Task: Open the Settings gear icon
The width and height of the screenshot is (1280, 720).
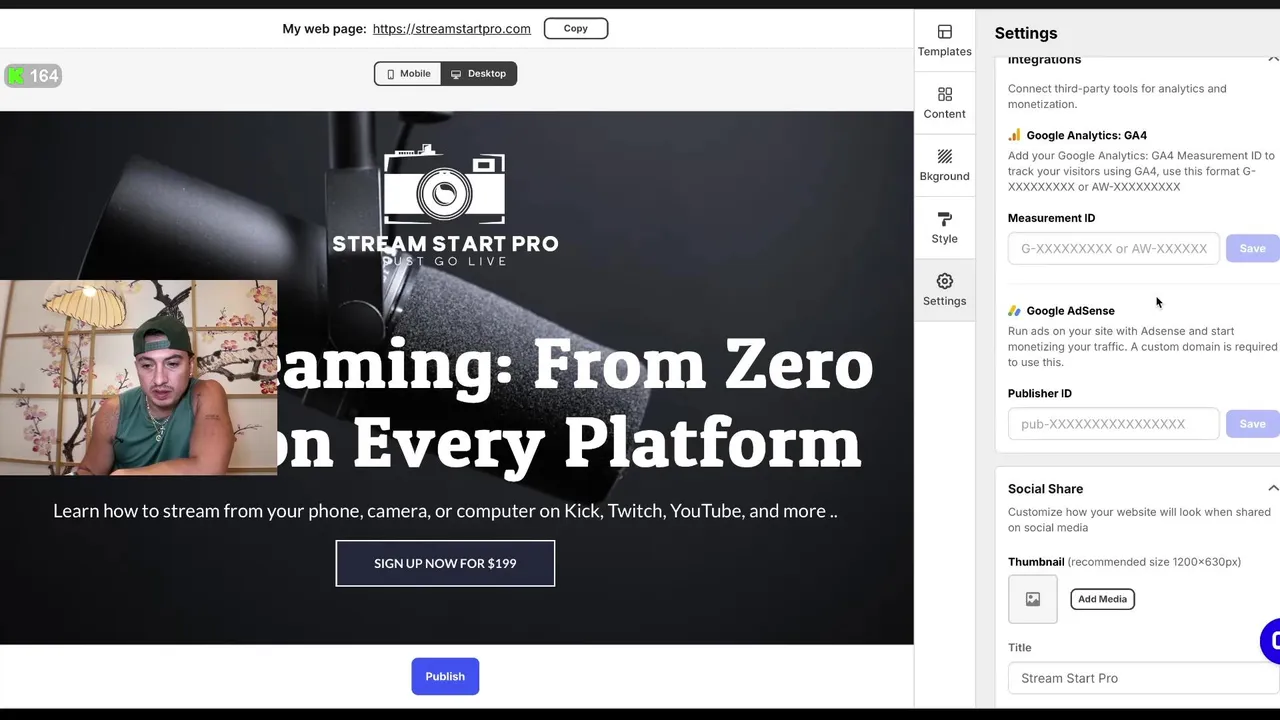Action: (x=945, y=281)
